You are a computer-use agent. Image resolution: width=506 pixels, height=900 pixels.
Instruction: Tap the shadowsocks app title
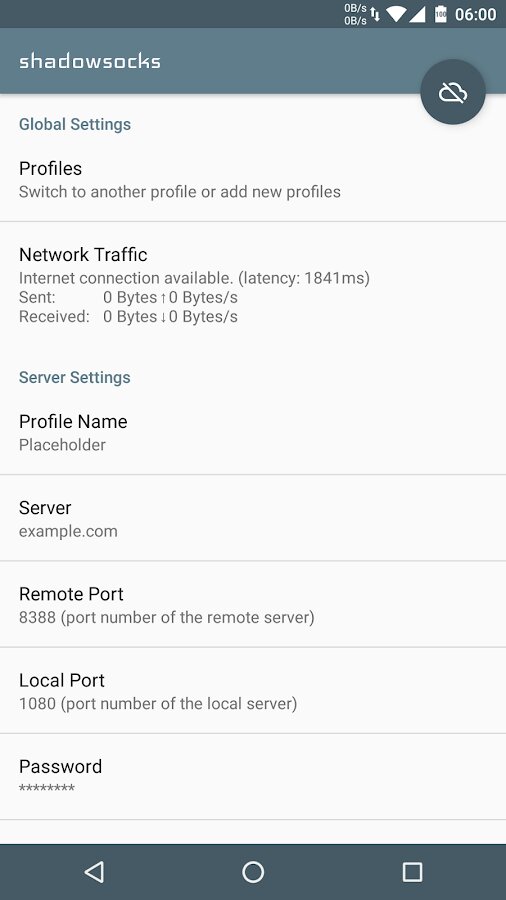point(89,61)
